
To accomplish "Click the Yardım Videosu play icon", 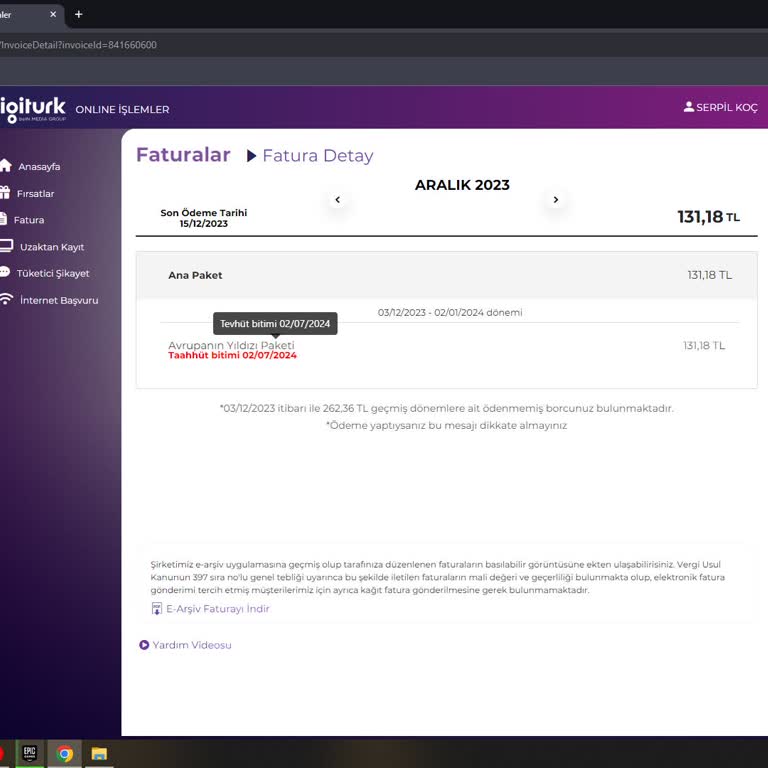I will tap(144, 645).
